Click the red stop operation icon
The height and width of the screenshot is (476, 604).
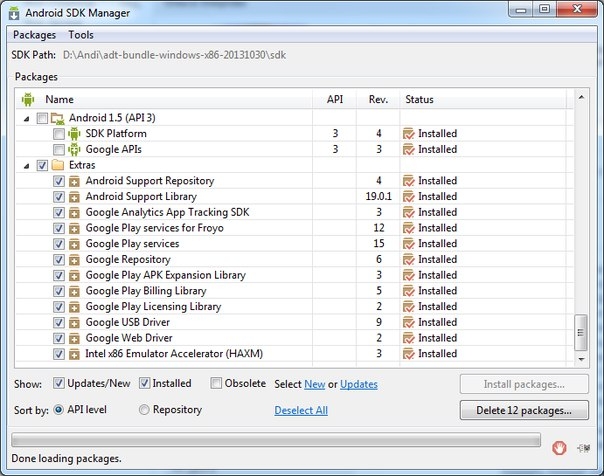tap(559, 448)
